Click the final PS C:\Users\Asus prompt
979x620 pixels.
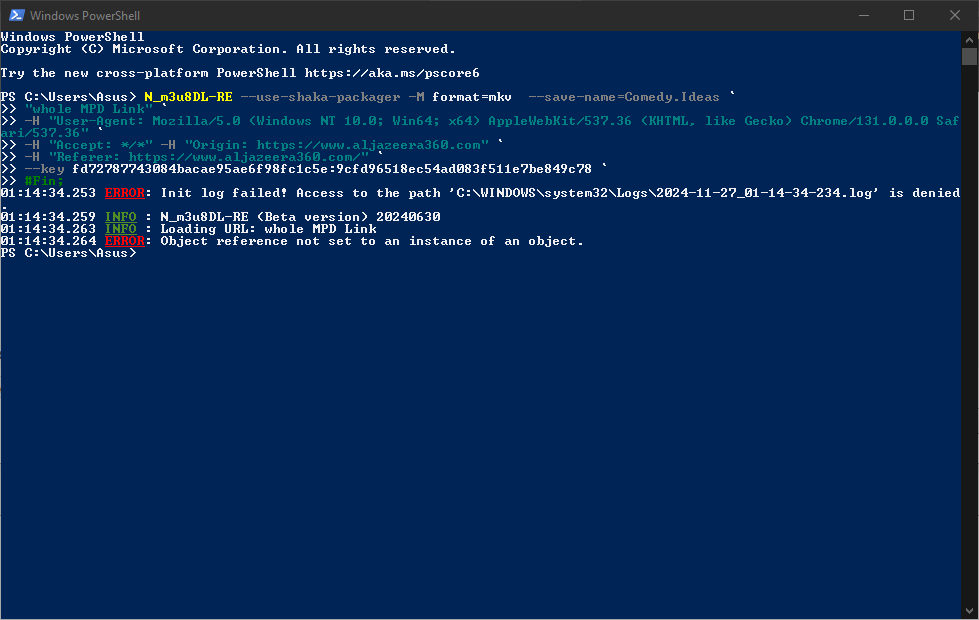click(x=68, y=253)
